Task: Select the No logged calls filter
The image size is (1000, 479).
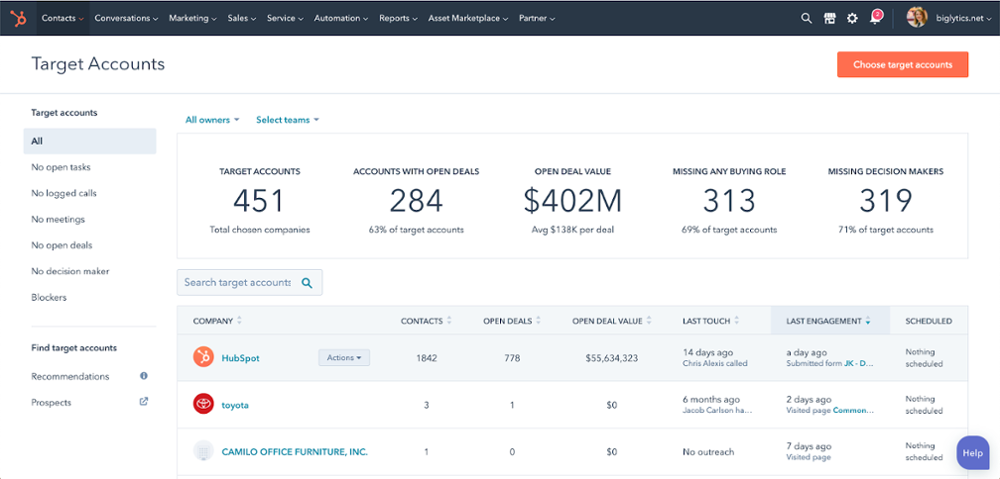Action: [x=64, y=193]
